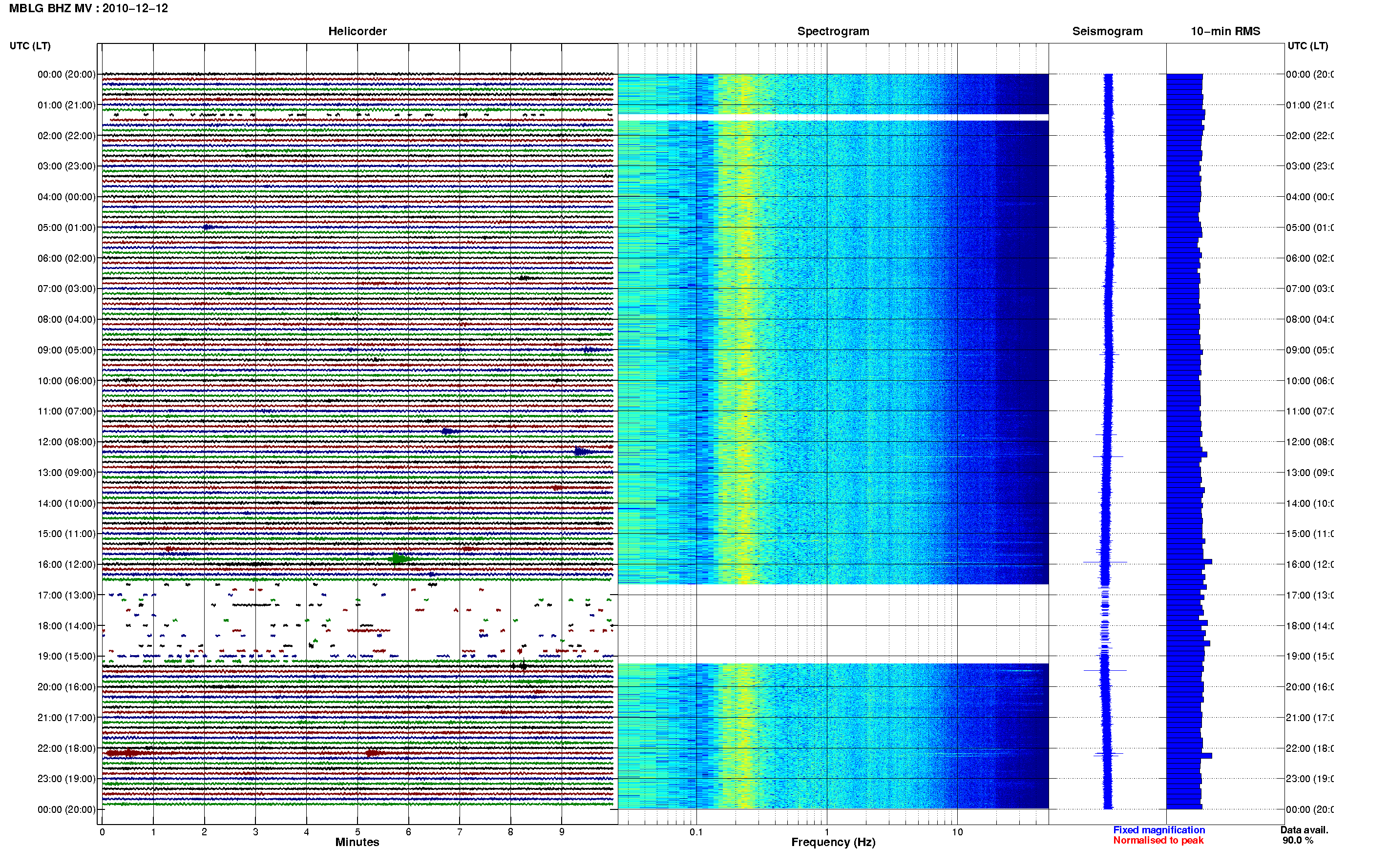Select left axis label "02:00 (22:00)"
1389x868 pixels.
[66, 136]
